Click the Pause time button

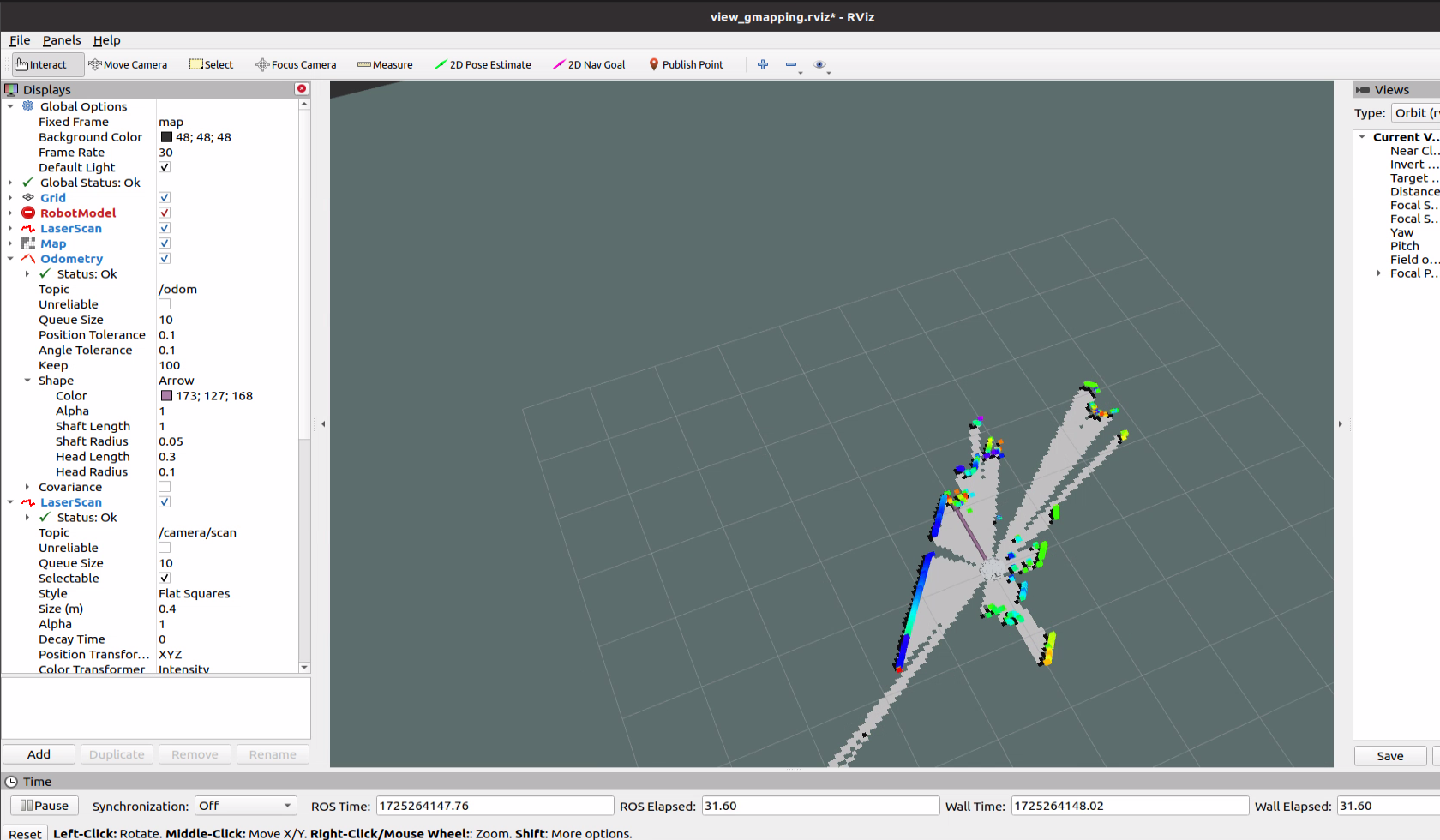click(45, 806)
